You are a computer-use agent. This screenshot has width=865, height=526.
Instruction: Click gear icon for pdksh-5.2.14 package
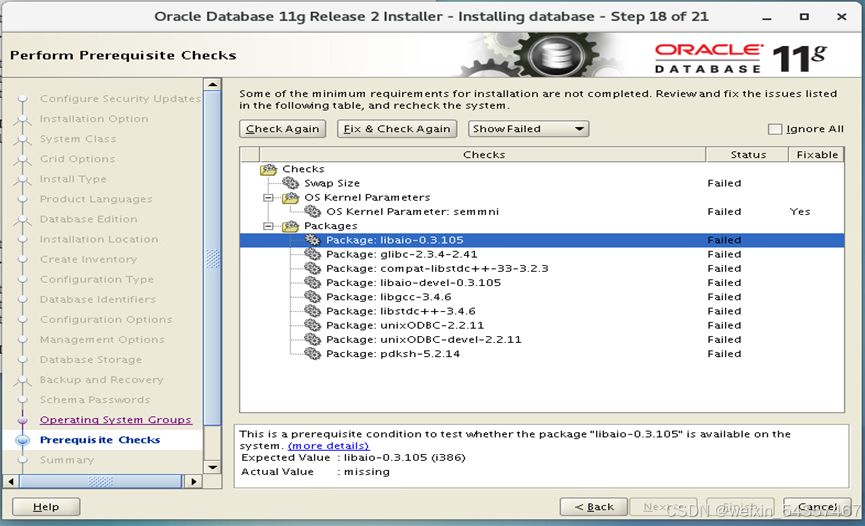pos(313,354)
